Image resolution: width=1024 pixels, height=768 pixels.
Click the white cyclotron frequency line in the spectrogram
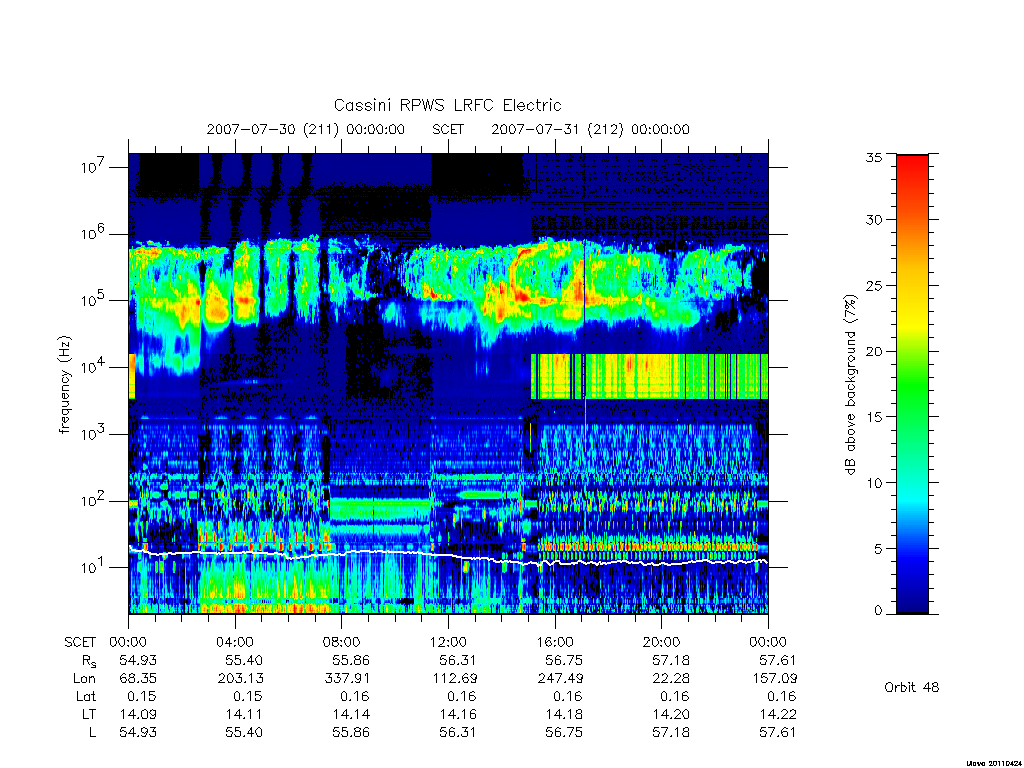[x=448, y=556]
